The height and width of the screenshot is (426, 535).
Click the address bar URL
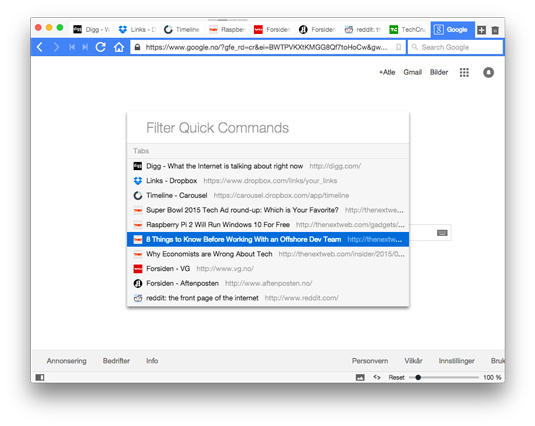click(x=266, y=47)
